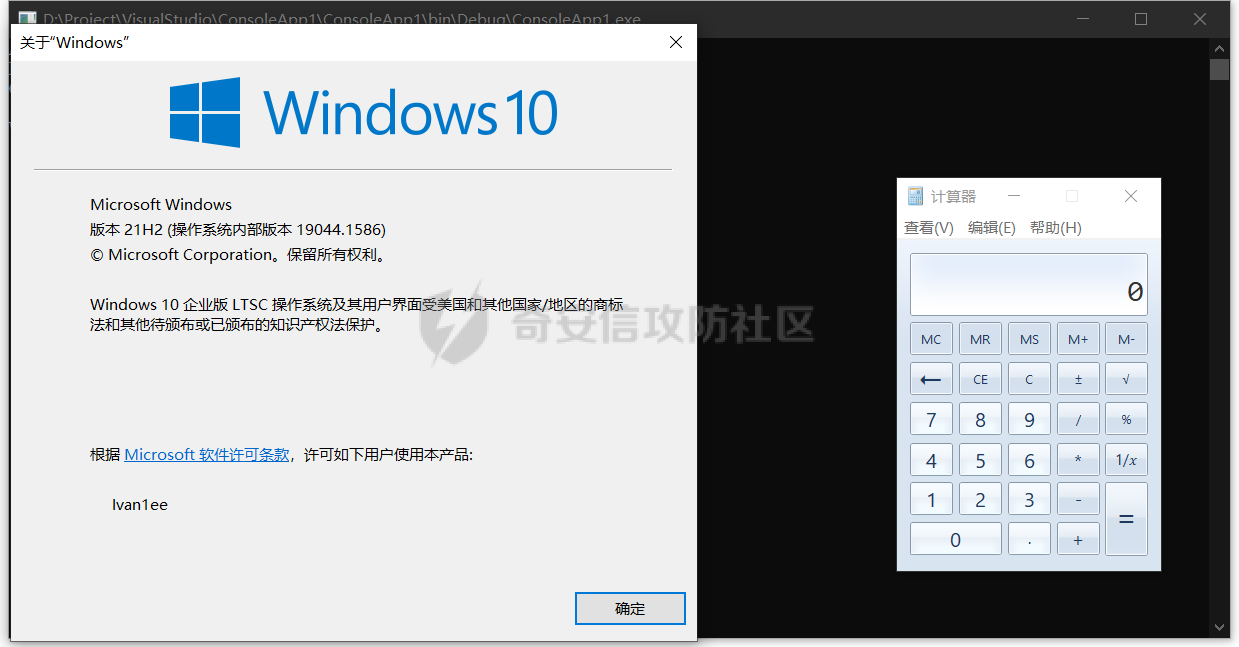Click the console window scrollbar down arrow
The image size is (1239, 647).
pyautogui.click(x=1219, y=627)
